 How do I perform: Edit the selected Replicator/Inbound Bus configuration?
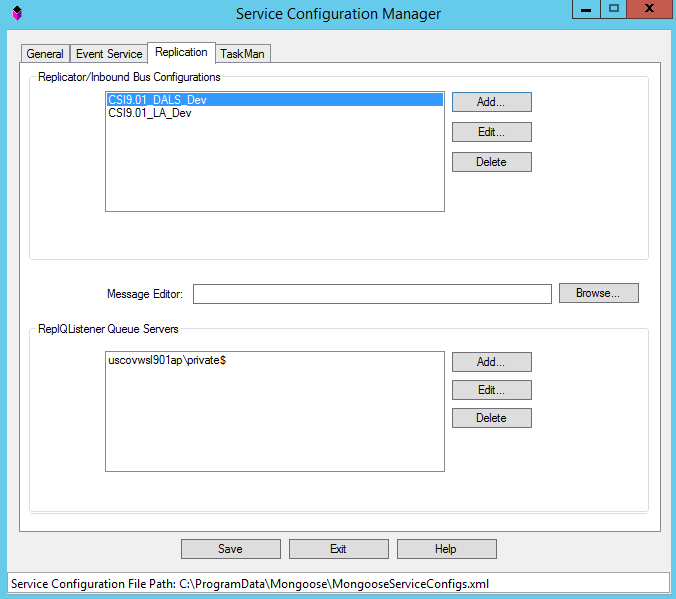coord(491,132)
